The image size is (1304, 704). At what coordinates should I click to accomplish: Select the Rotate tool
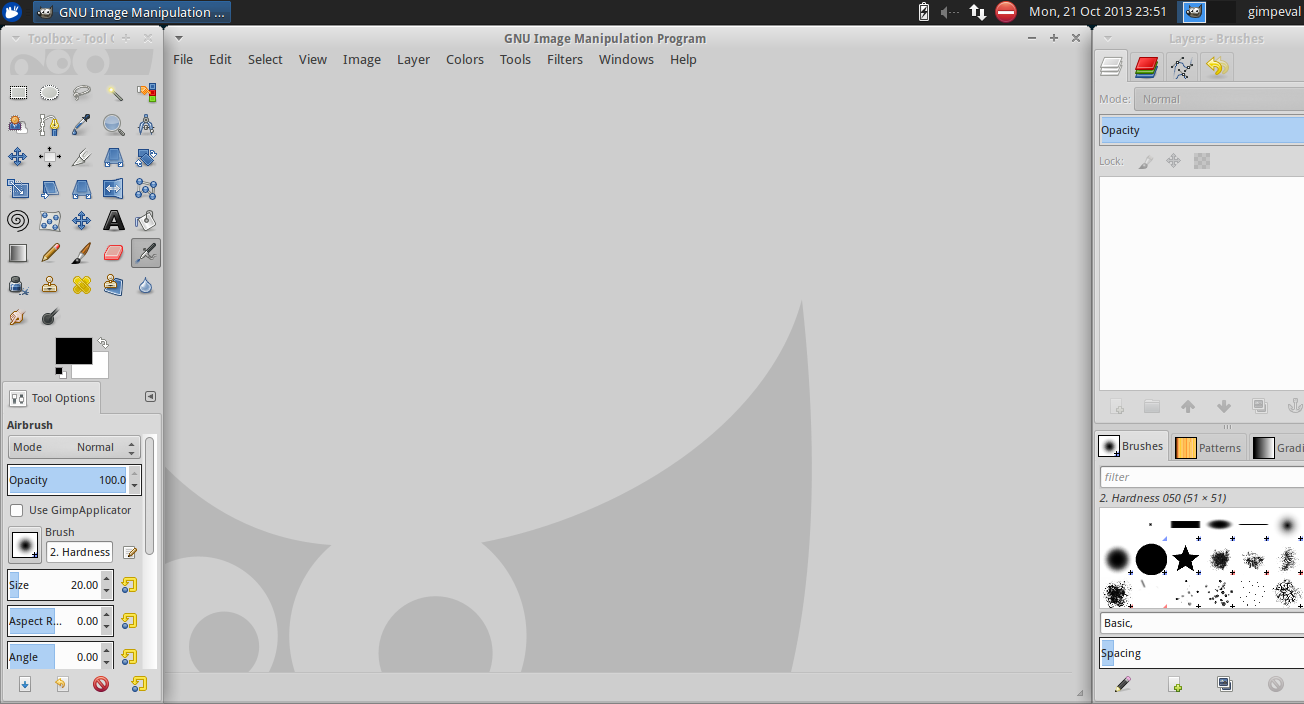146,157
